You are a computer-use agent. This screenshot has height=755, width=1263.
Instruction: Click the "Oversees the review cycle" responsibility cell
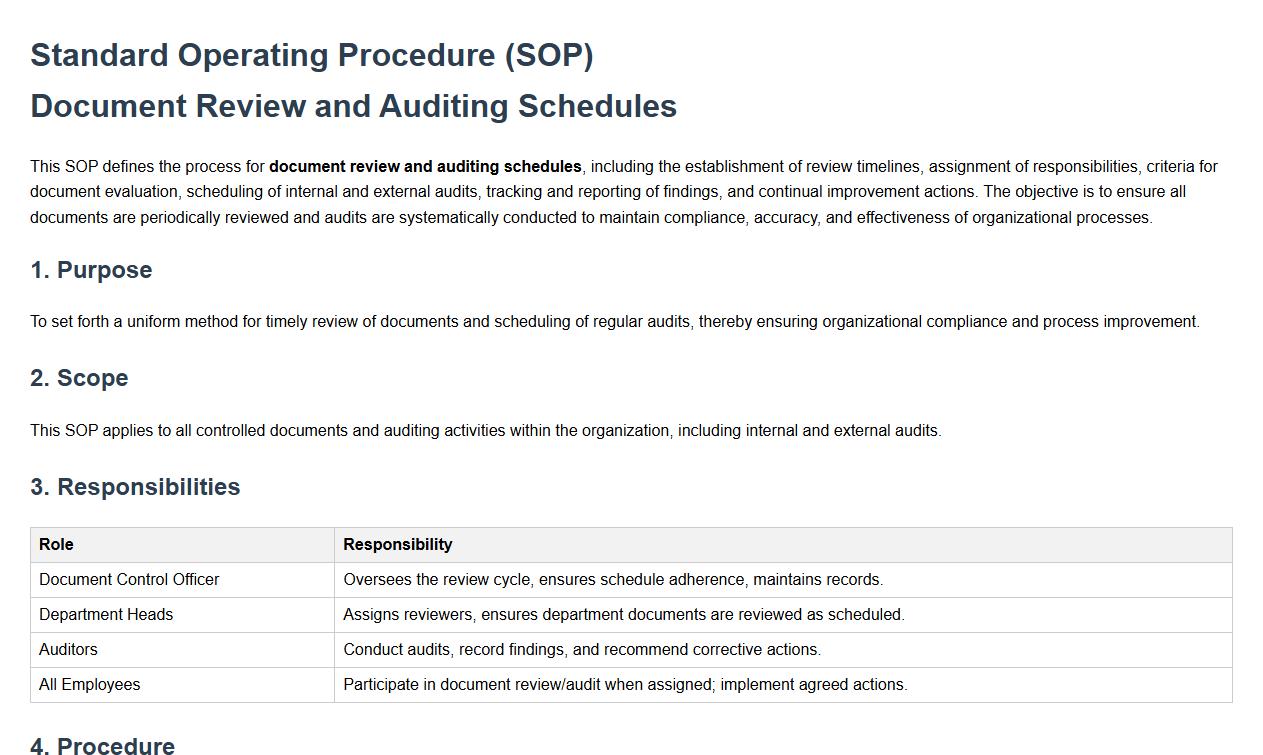pyautogui.click(x=613, y=580)
